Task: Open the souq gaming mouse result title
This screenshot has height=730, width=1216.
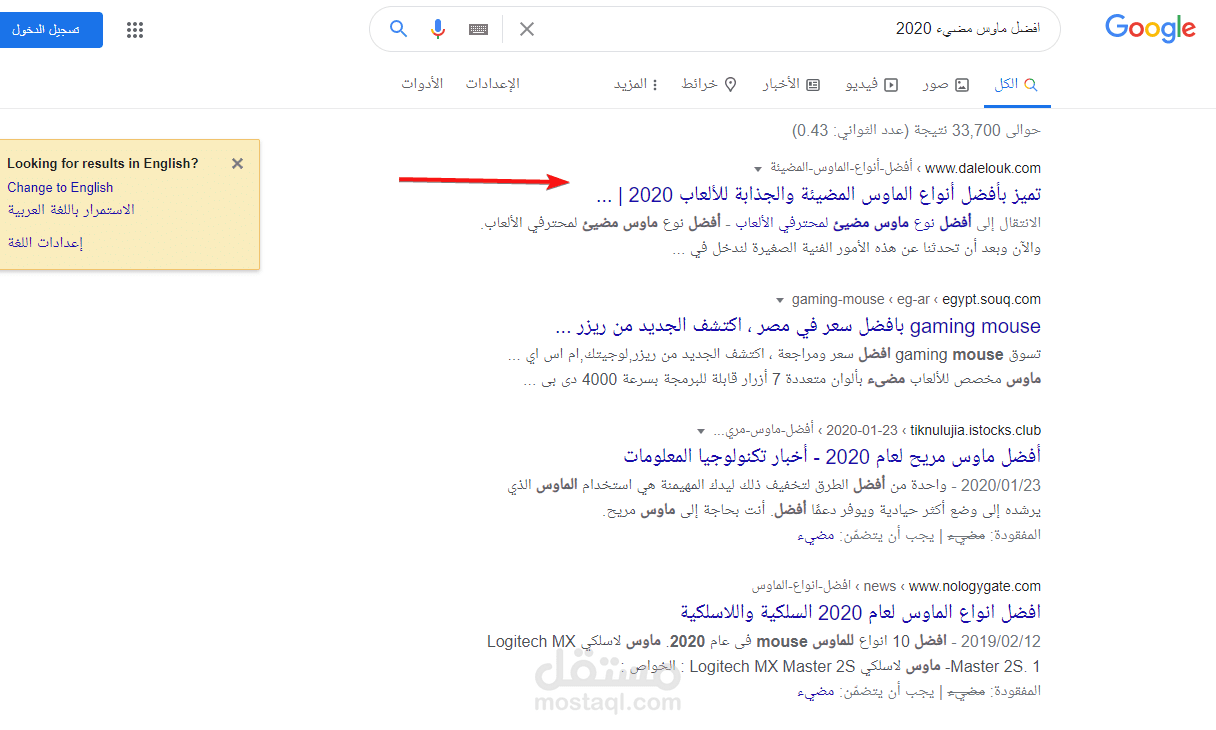Action: (x=797, y=326)
